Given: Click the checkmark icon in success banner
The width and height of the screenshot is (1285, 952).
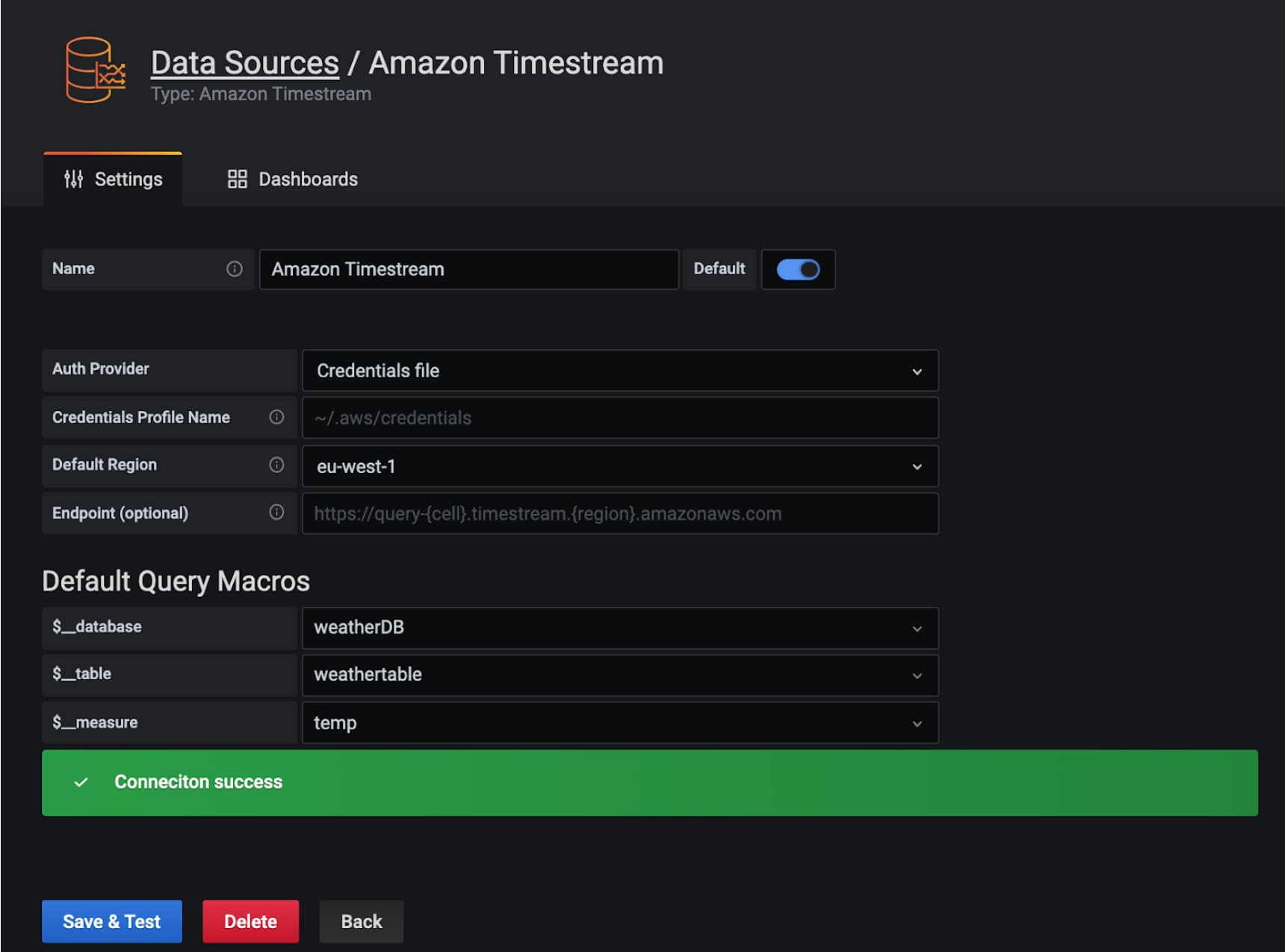Looking at the screenshot, I should click(81, 782).
